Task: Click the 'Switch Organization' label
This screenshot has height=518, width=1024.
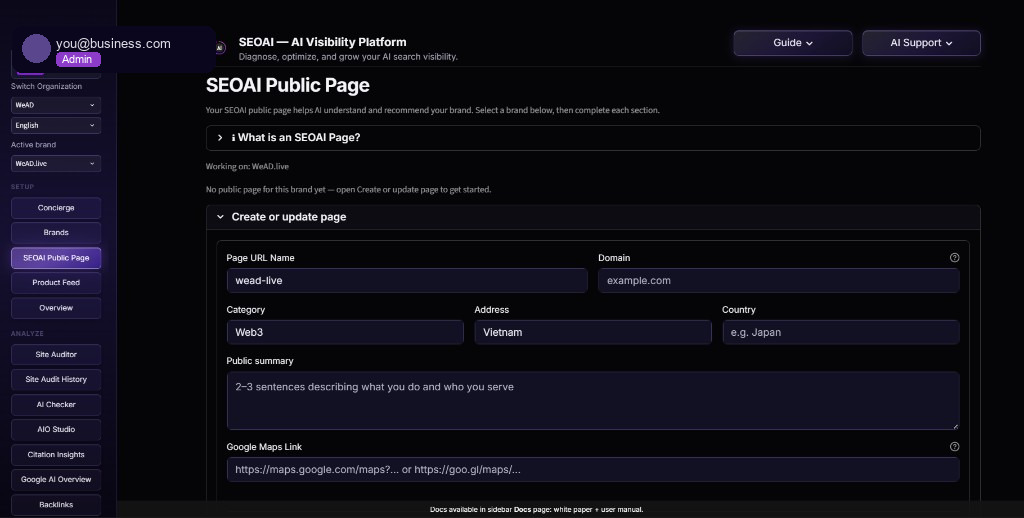Action: pyautogui.click(x=46, y=86)
